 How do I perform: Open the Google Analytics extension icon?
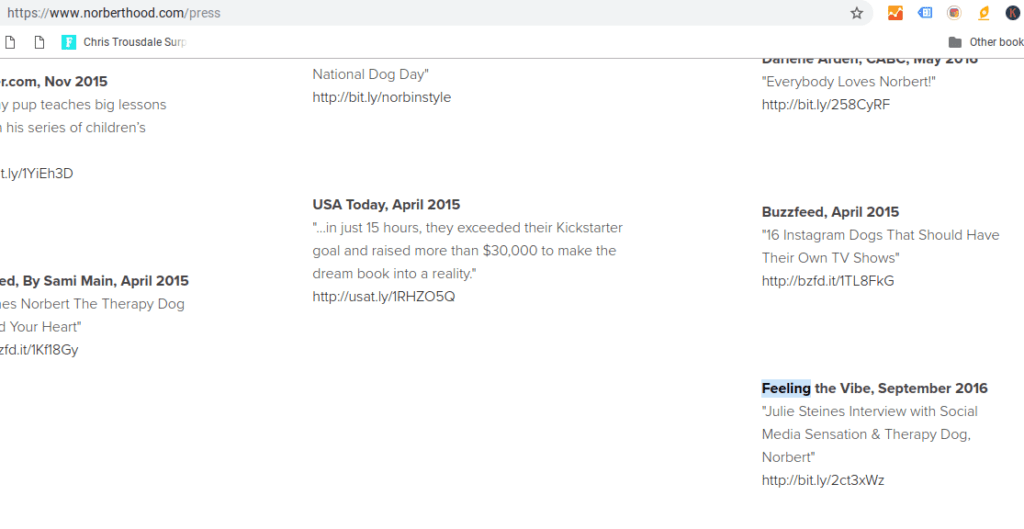coord(895,13)
